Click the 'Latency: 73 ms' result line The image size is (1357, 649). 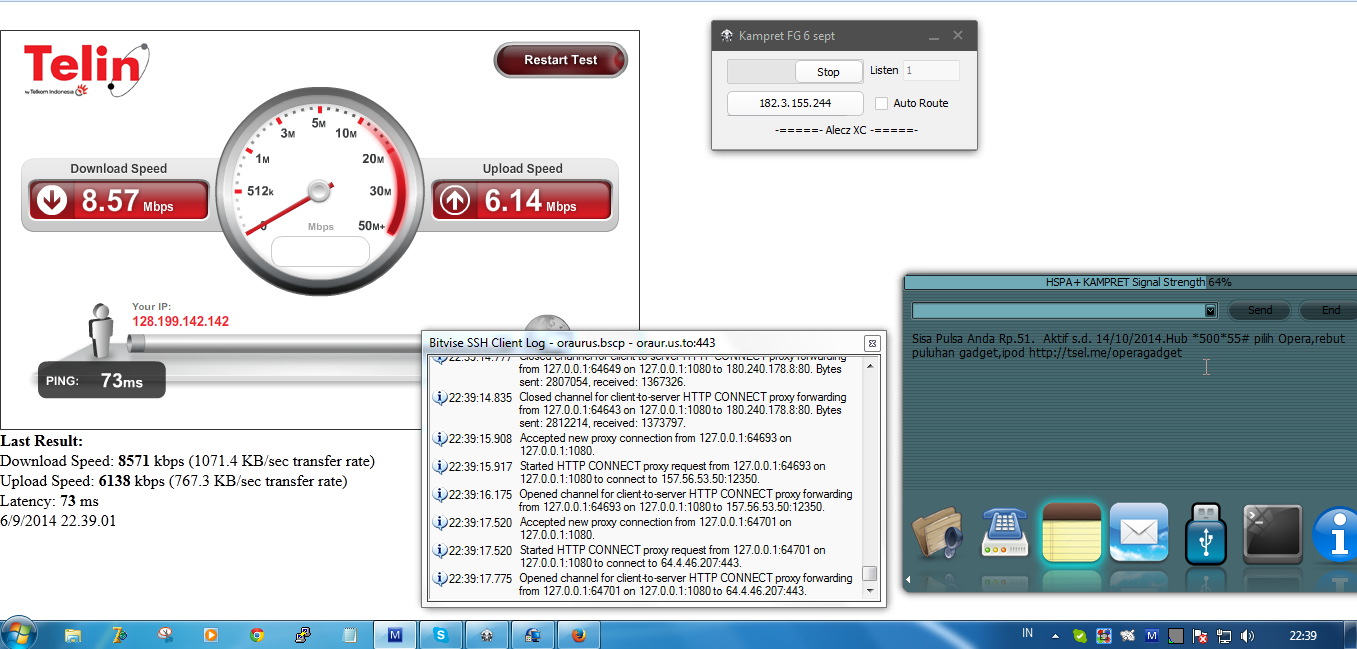50,501
